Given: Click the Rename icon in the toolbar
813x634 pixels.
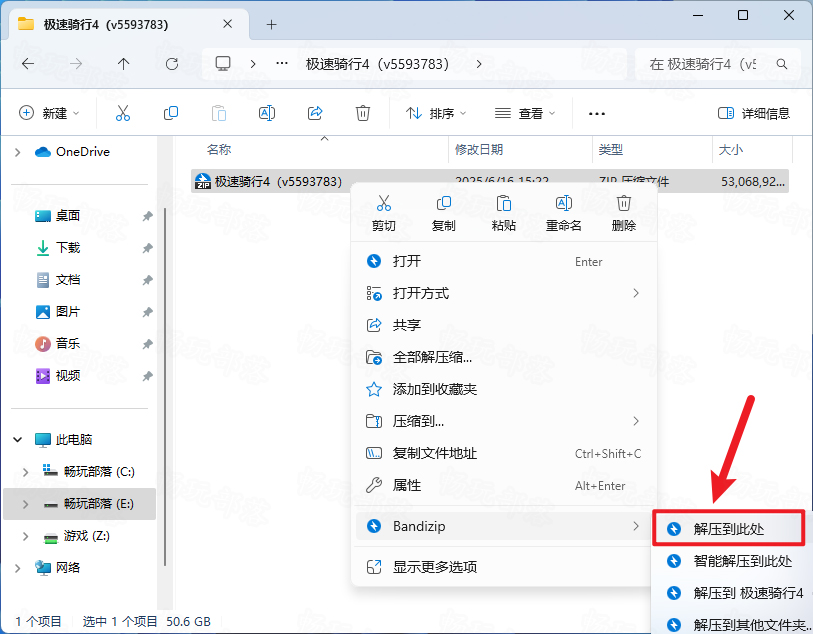Looking at the screenshot, I should (267, 113).
